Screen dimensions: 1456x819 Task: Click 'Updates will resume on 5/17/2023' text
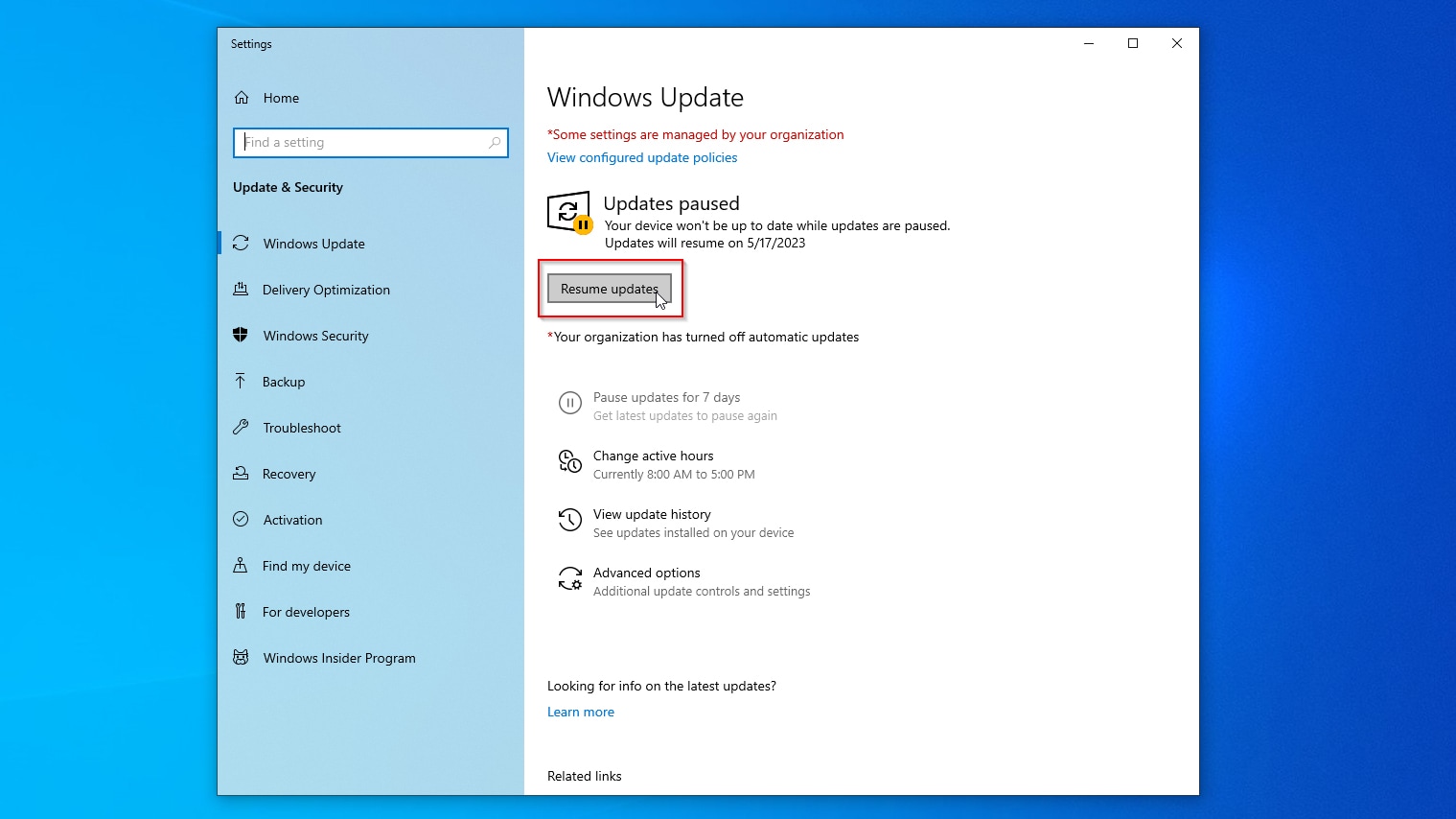pos(705,243)
